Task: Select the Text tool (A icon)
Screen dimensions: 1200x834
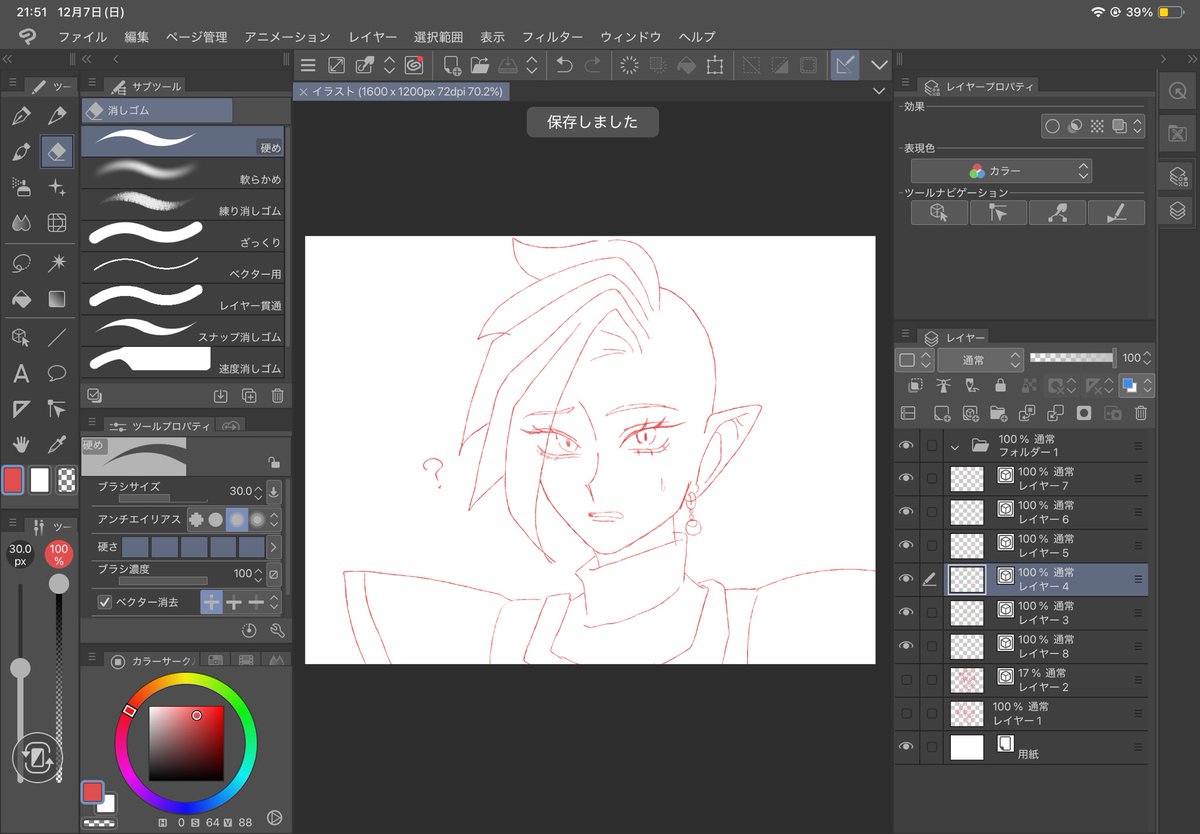Action: pyautogui.click(x=21, y=374)
